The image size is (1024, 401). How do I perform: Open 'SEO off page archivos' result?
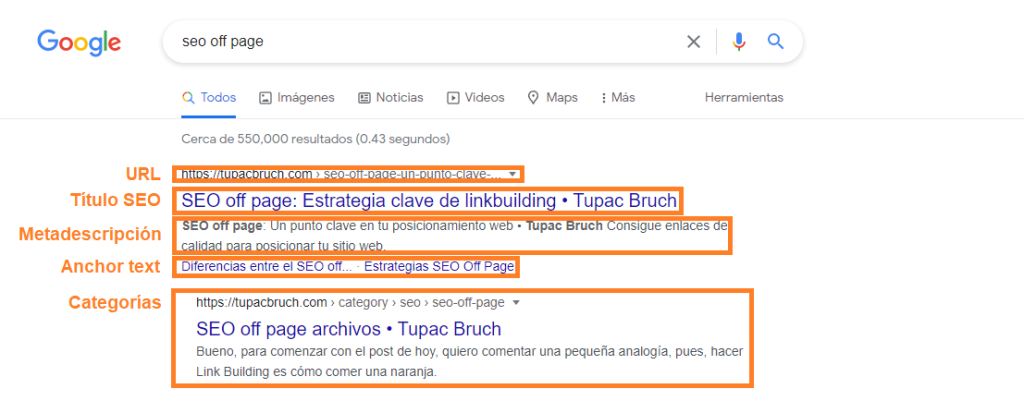348,329
